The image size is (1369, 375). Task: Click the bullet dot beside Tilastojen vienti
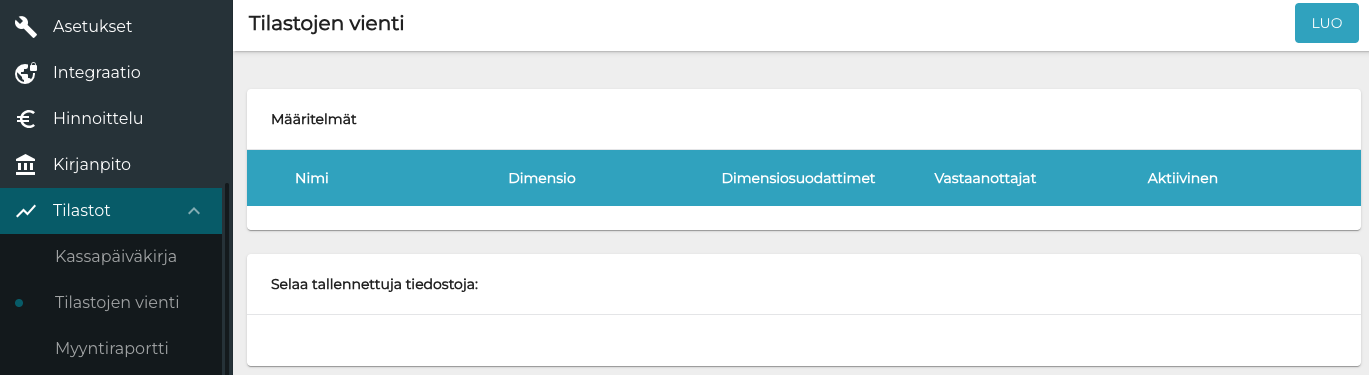tap(19, 302)
